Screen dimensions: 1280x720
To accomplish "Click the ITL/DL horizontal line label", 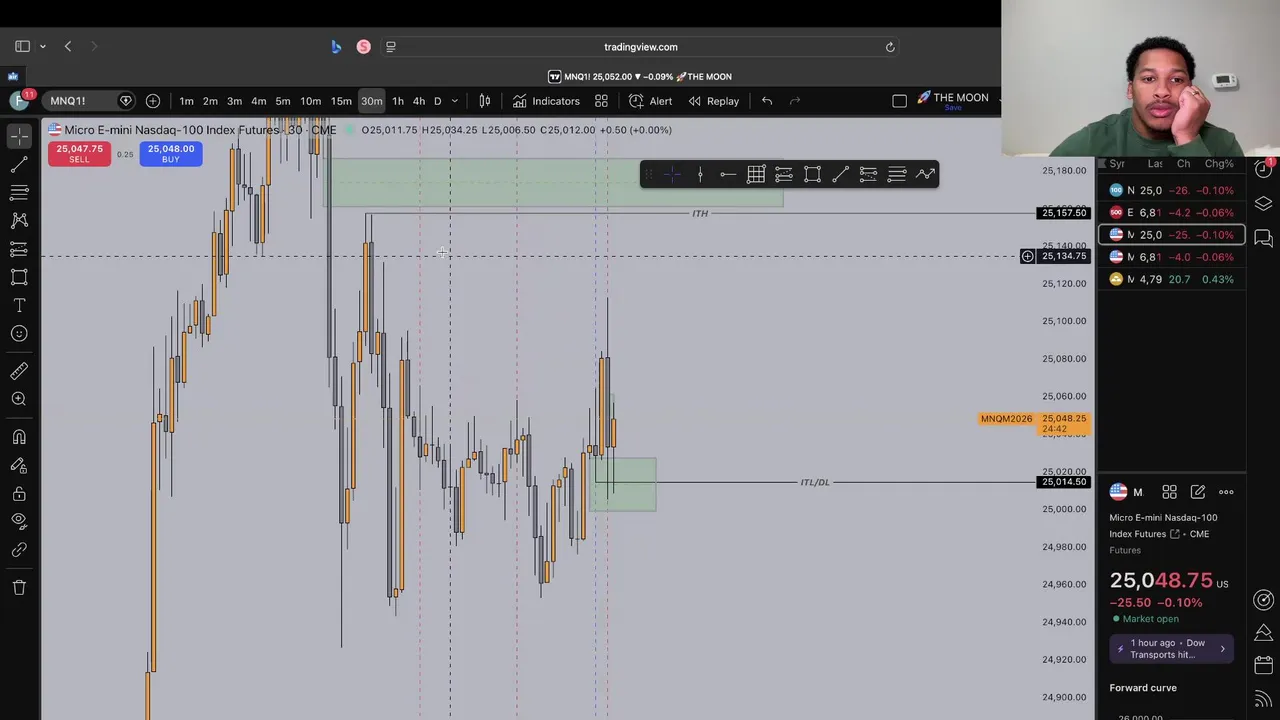I will [x=815, y=482].
